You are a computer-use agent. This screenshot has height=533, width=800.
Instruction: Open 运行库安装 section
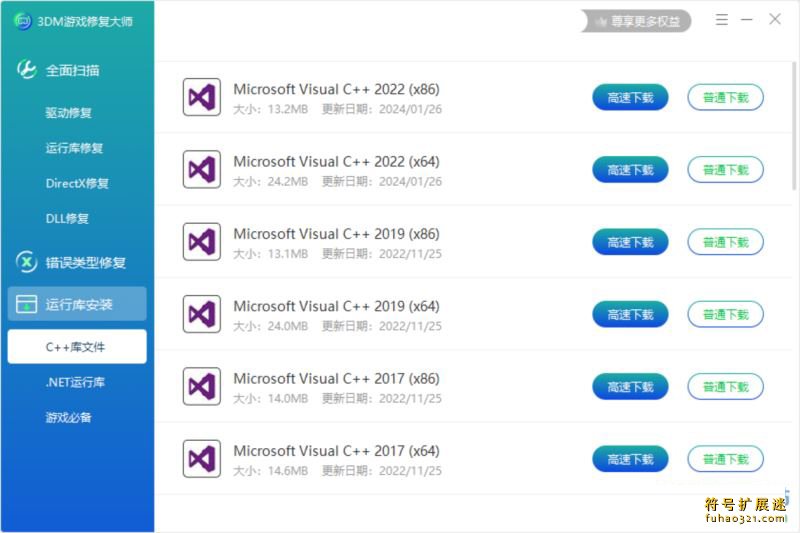(x=77, y=304)
